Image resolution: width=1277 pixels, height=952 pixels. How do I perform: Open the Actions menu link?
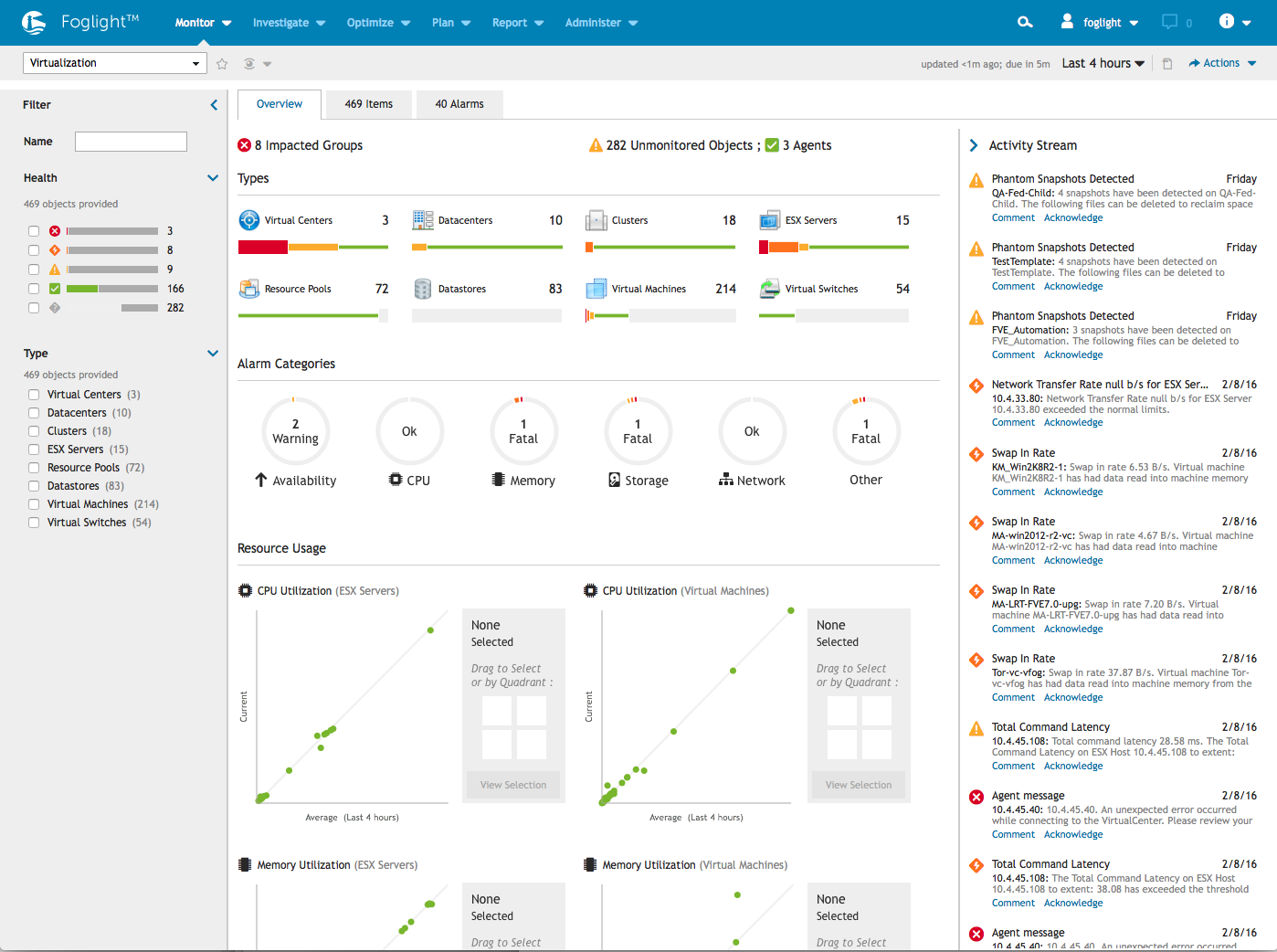pyautogui.click(x=1222, y=63)
